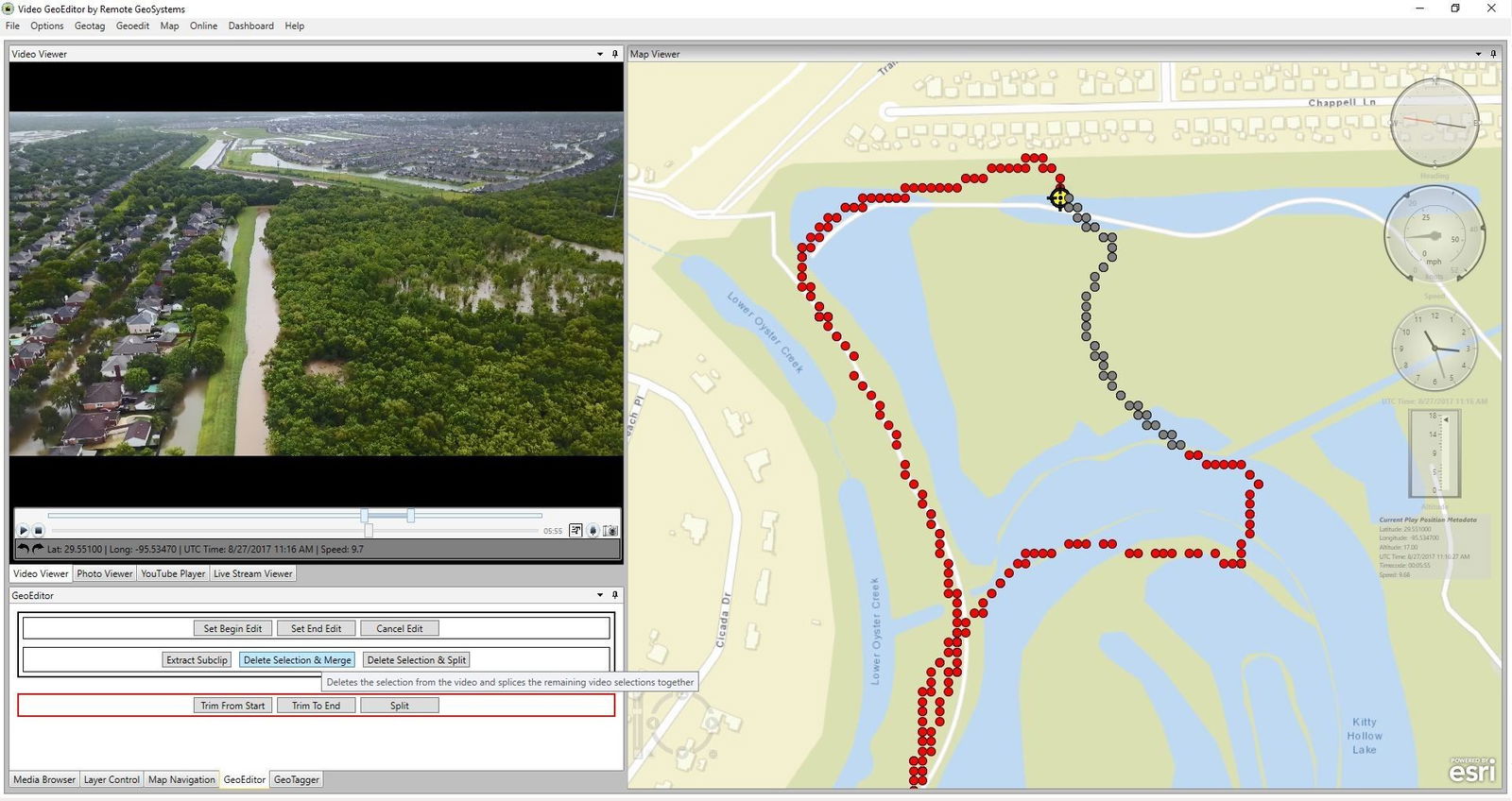Screen dimensions: 1512x801
Task: Click the Cicada Dr street label on map
Action: 725,621
